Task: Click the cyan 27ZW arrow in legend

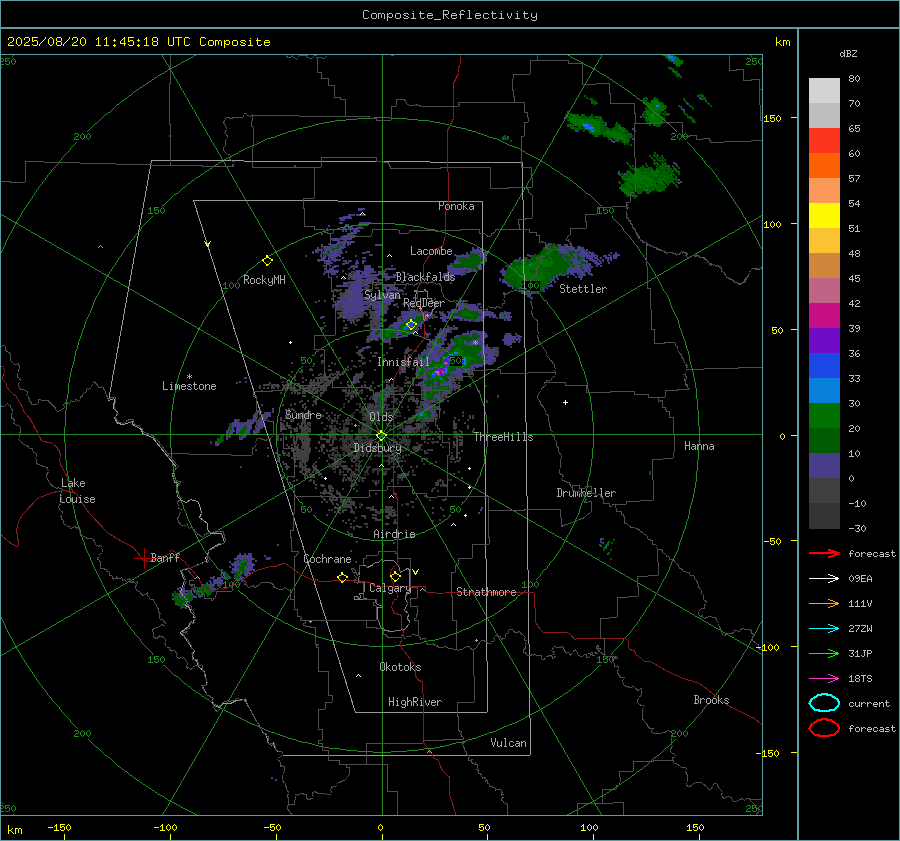Action: (x=824, y=629)
